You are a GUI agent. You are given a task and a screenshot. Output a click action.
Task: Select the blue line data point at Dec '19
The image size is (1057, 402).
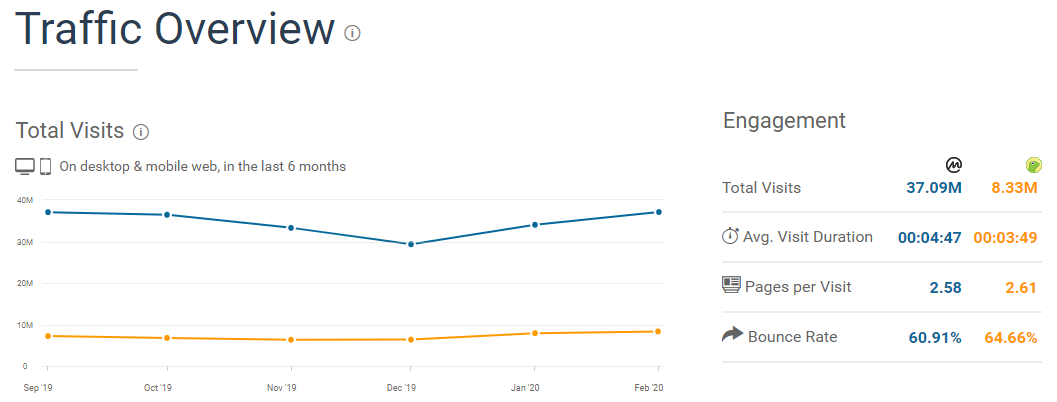(x=411, y=244)
